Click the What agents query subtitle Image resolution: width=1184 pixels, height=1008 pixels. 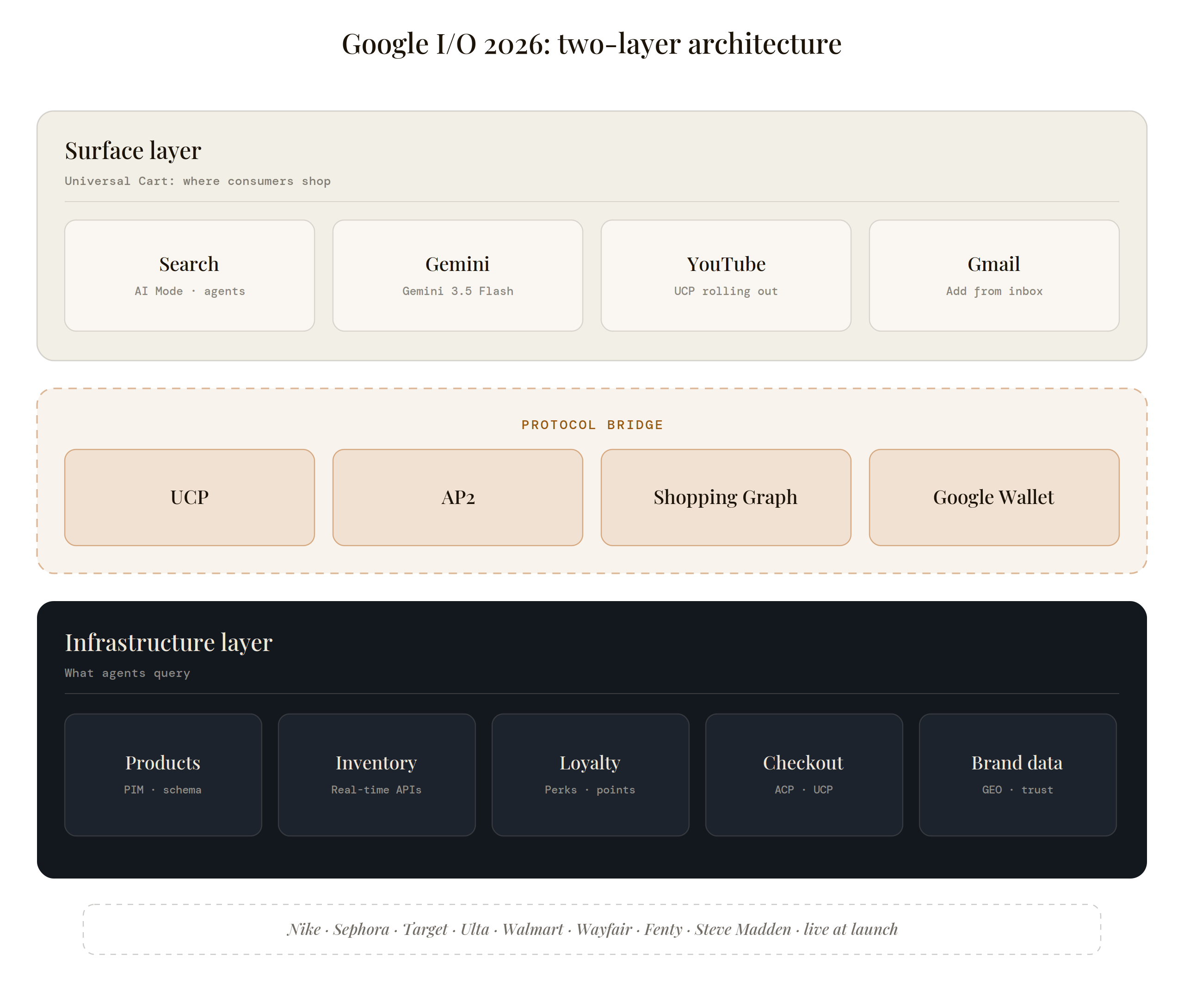pyautogui.click(x=128, y=673)
